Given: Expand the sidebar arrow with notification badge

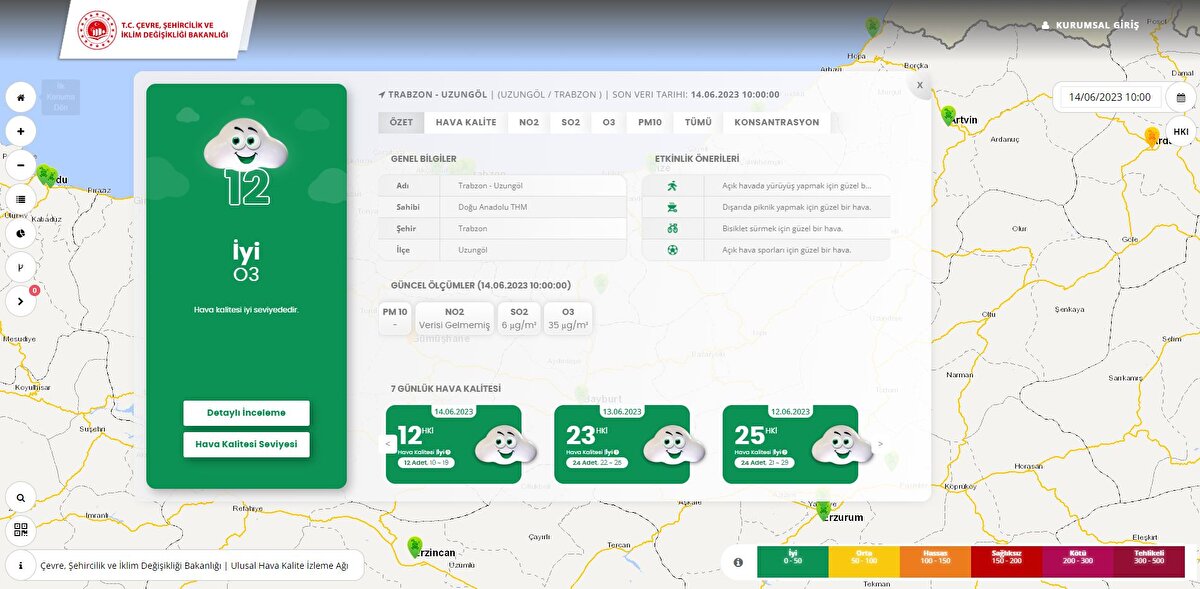Looking at the screenshot, I should point(21,301).
